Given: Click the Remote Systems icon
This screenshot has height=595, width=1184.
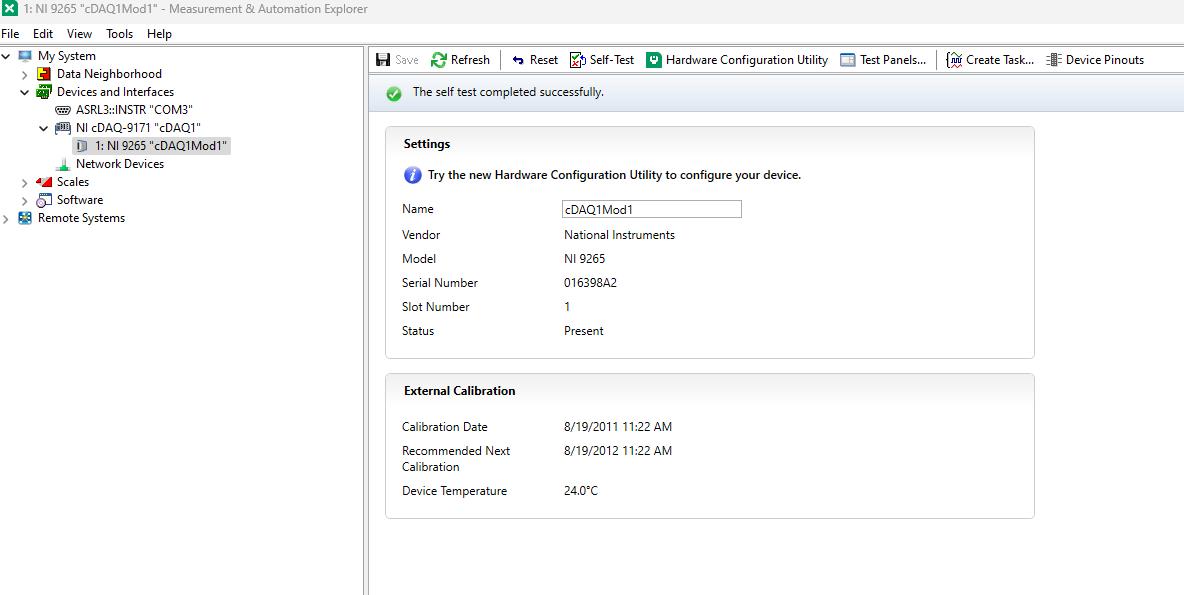Looking at the screenshot, I should click(x=26, y=218).
